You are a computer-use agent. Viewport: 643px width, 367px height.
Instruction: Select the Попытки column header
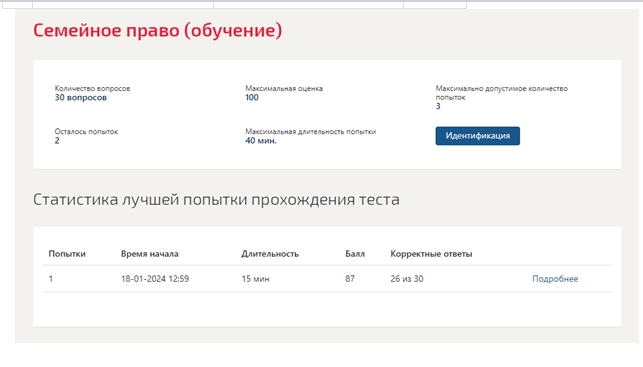(67, 254)
